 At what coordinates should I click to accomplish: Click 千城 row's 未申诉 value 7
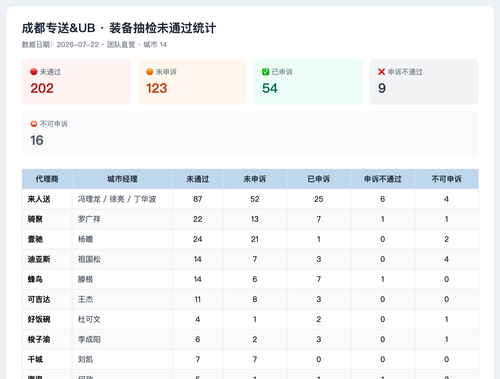point(255,359)
